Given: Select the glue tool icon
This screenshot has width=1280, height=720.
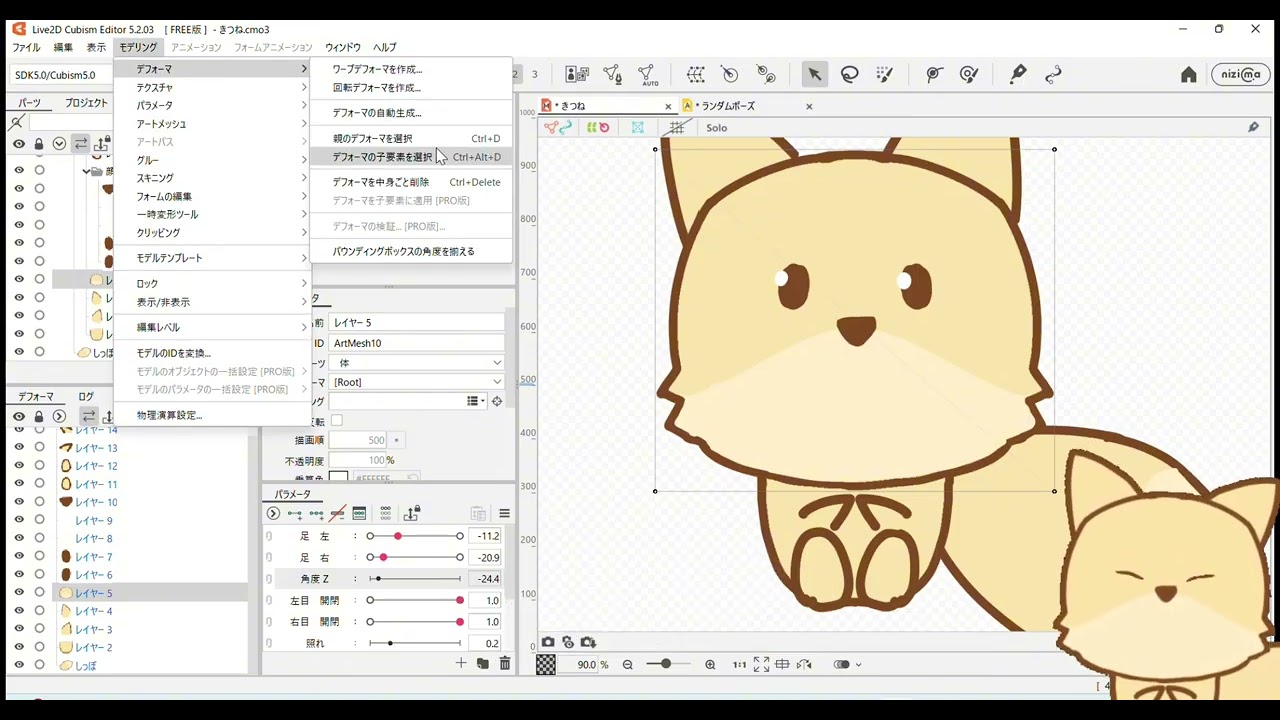Looking at the screenshot, I should coord(766,74).
